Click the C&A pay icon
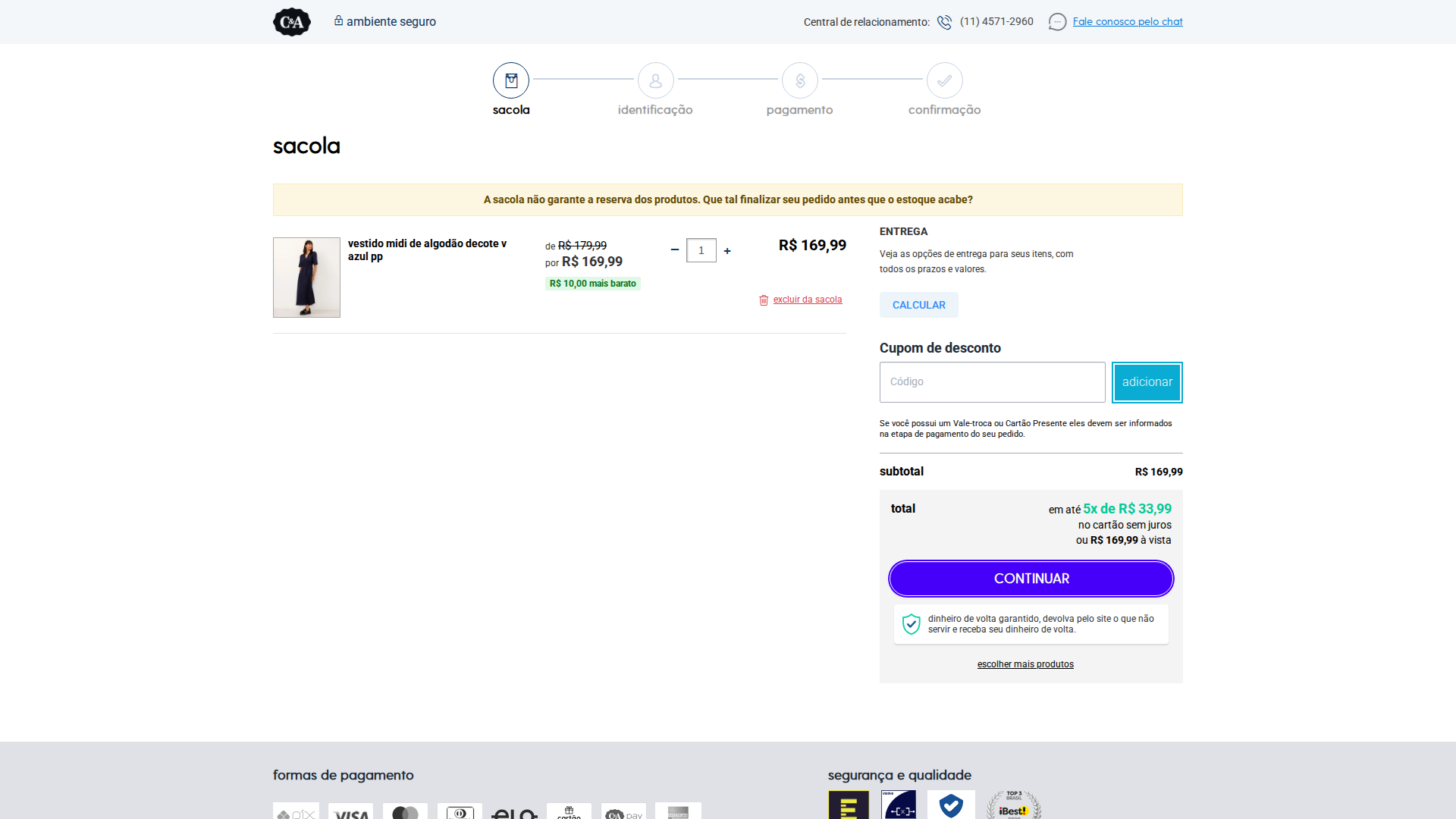The image size is (1456, 819). coord(623,811)
